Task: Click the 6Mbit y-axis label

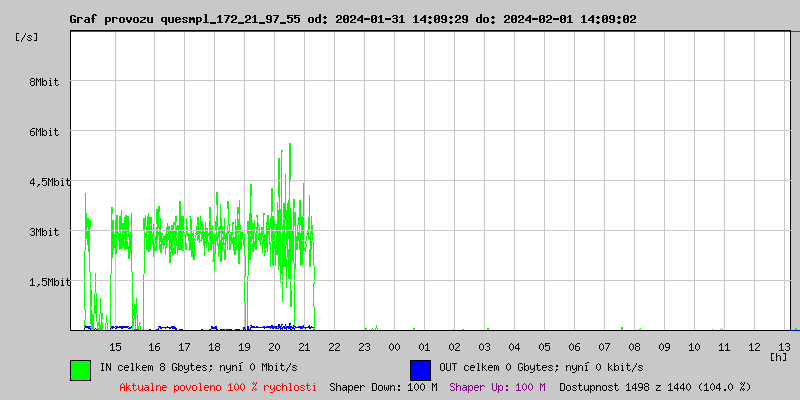Action: pos(44,132)
